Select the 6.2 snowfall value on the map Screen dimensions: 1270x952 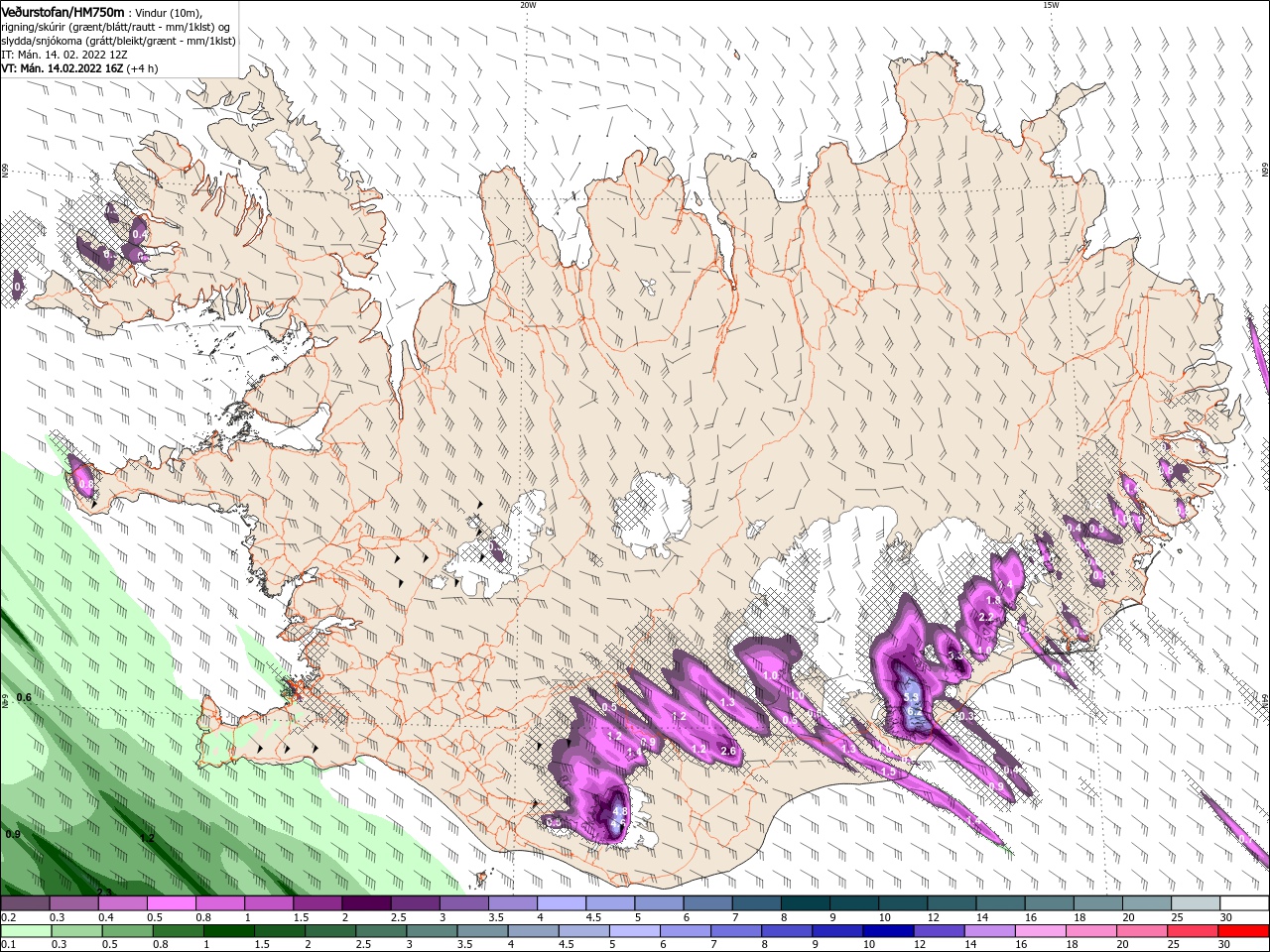pos(914,711)
